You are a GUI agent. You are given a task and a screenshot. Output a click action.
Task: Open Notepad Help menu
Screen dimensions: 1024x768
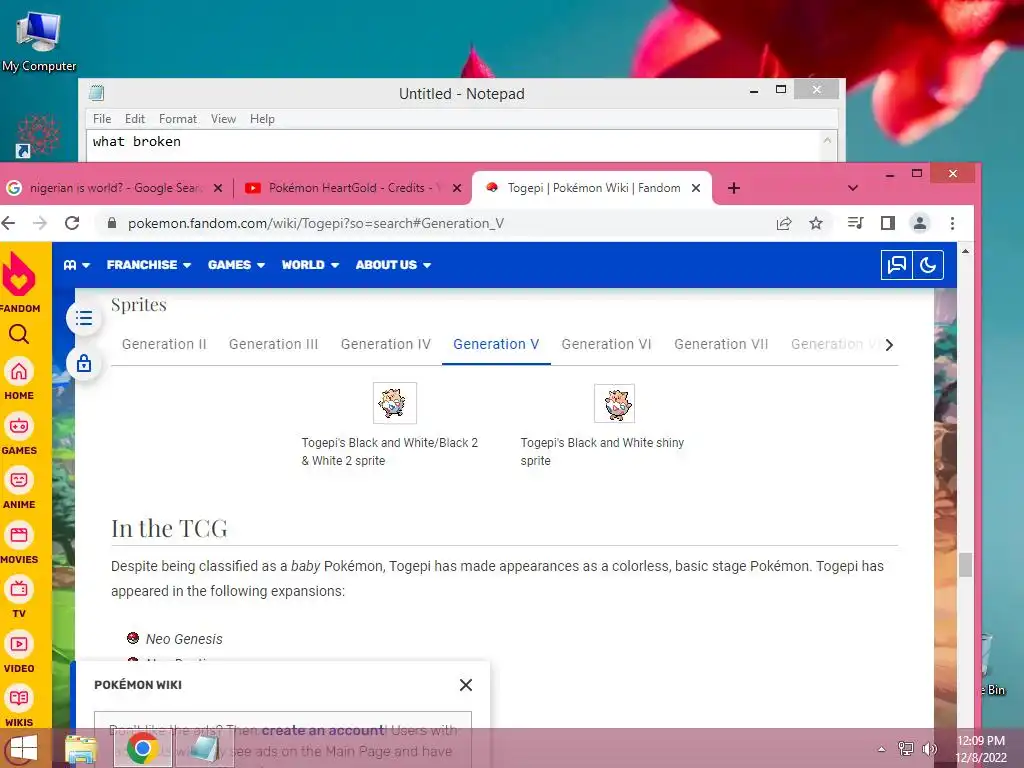(x=262, y=119)
